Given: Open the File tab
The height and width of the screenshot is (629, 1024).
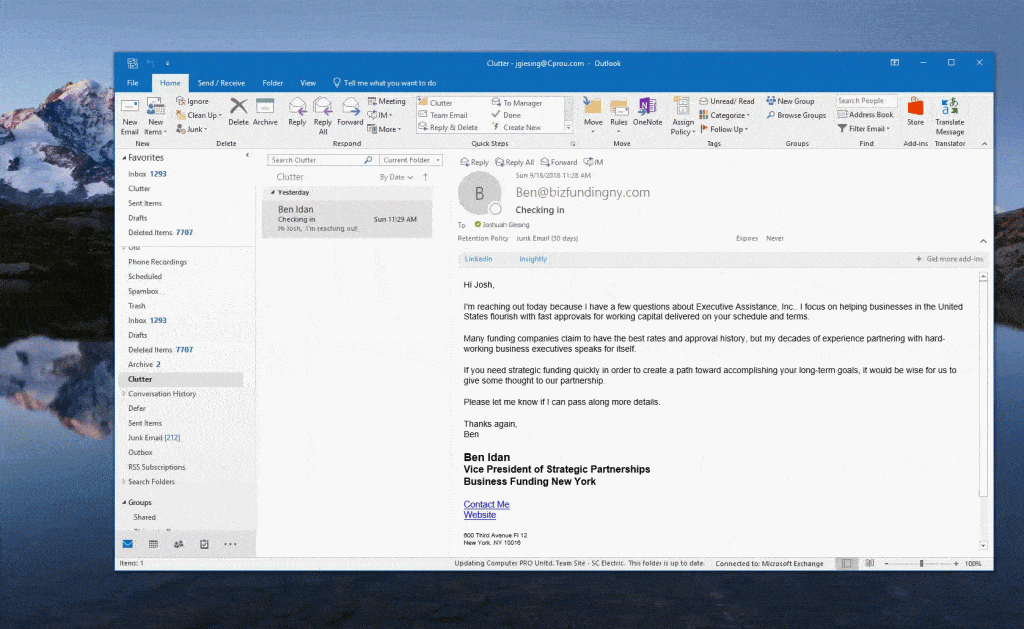Looking at the screenshot, I should (x=133, y=83).
